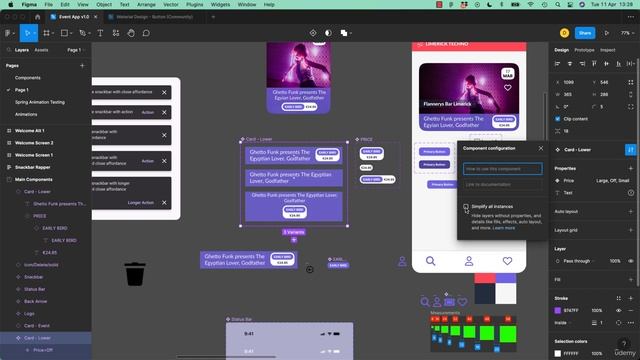The image size is (640, 360).
Task: Go to the home icon
Action: [38, 17]
